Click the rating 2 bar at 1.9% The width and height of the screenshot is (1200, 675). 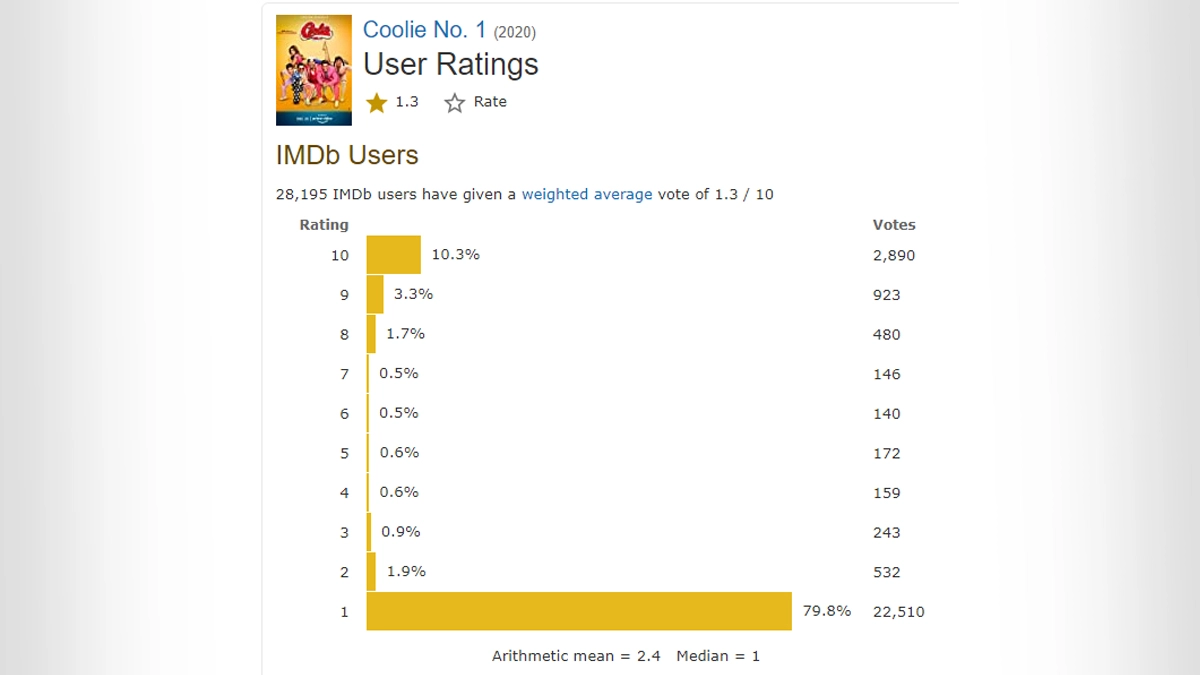tap(371, 572)
